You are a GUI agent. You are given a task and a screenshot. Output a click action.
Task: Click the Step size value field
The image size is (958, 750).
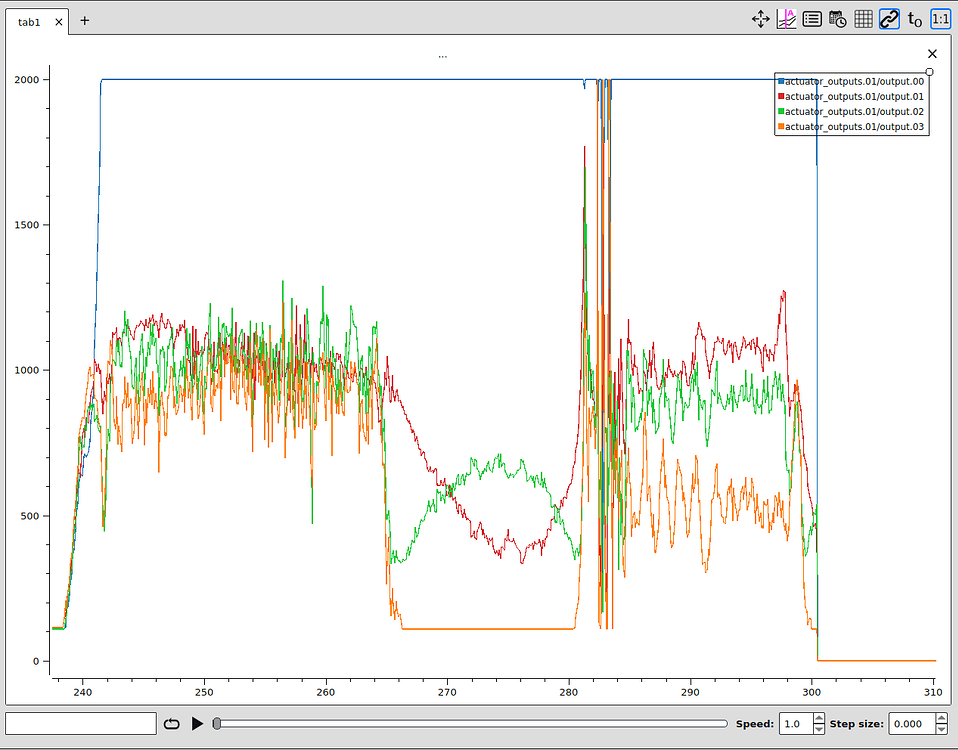coord(912,724)
